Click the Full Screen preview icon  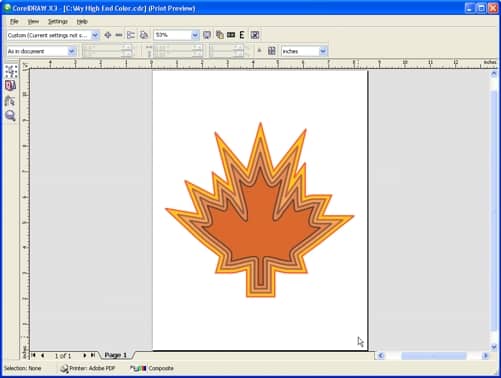pos(207,35)
